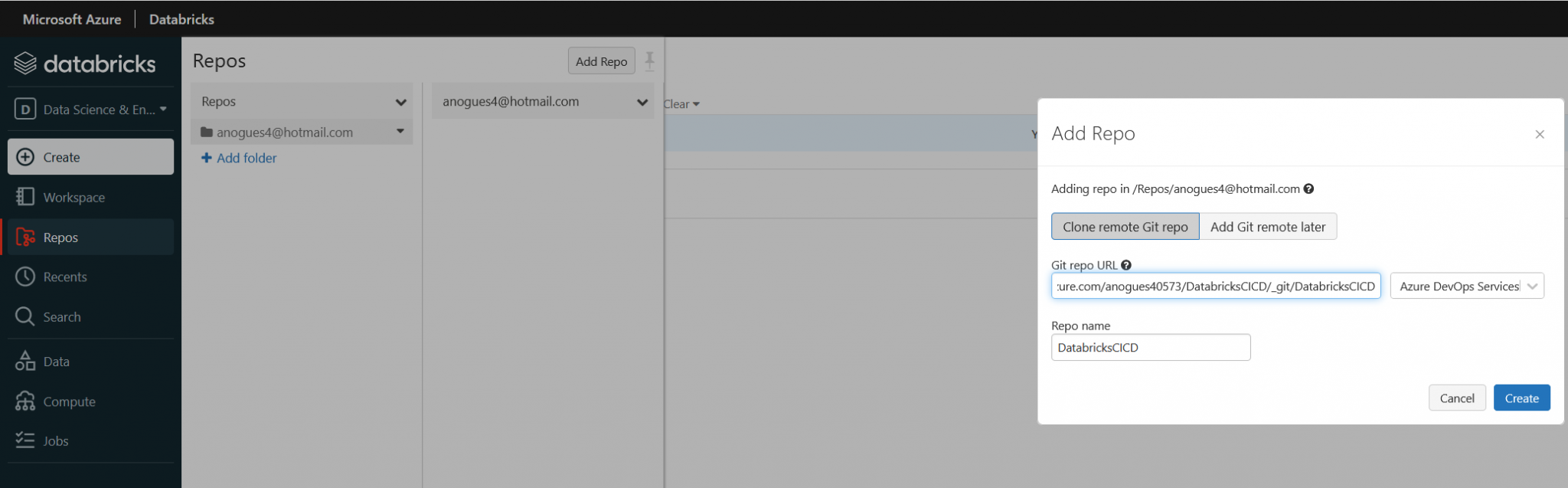The image size is (1568, 488).
Task: Click the Databricks logo icon
Action: 25,64
